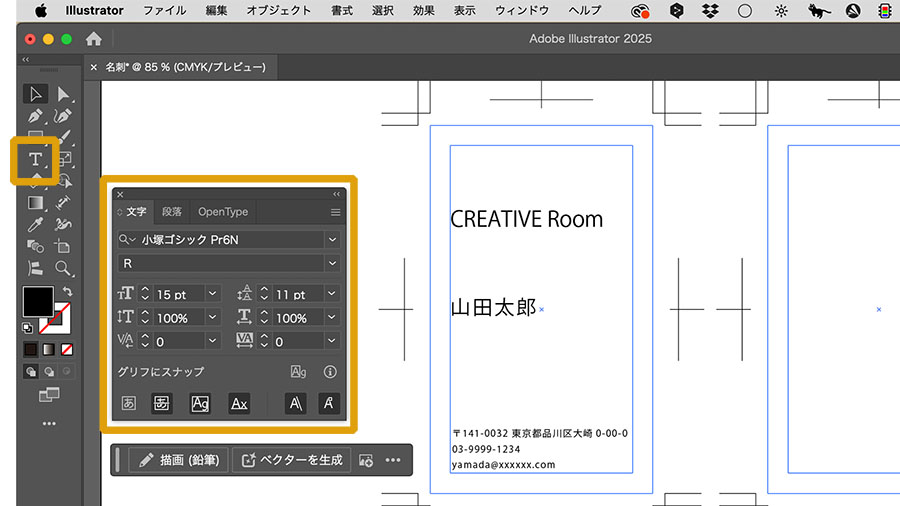Toggle Snap to Proximity Guides option
The image size is (900, 506).
click(x=239, y=403)
